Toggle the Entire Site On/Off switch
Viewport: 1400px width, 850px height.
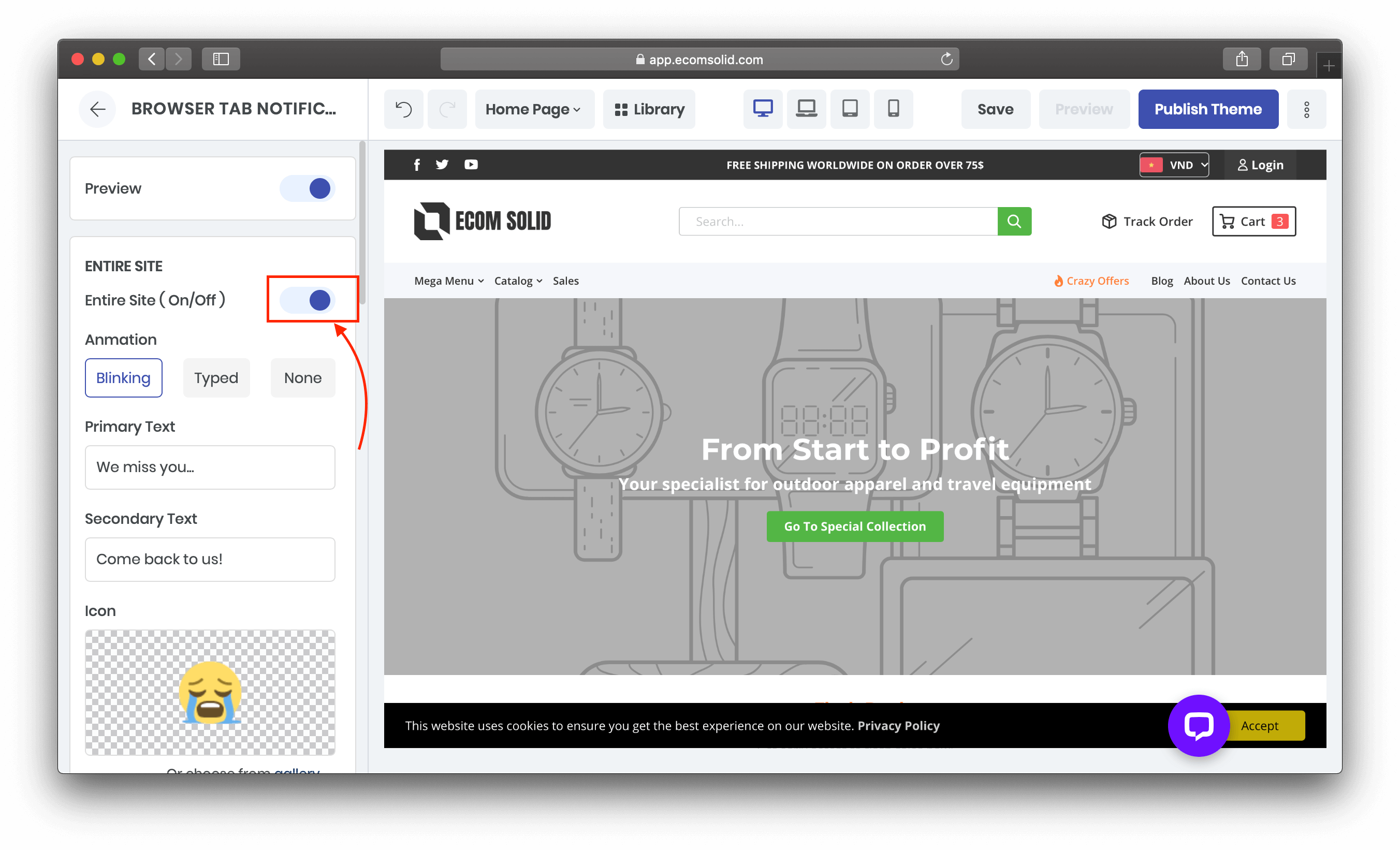click(308, 300)
